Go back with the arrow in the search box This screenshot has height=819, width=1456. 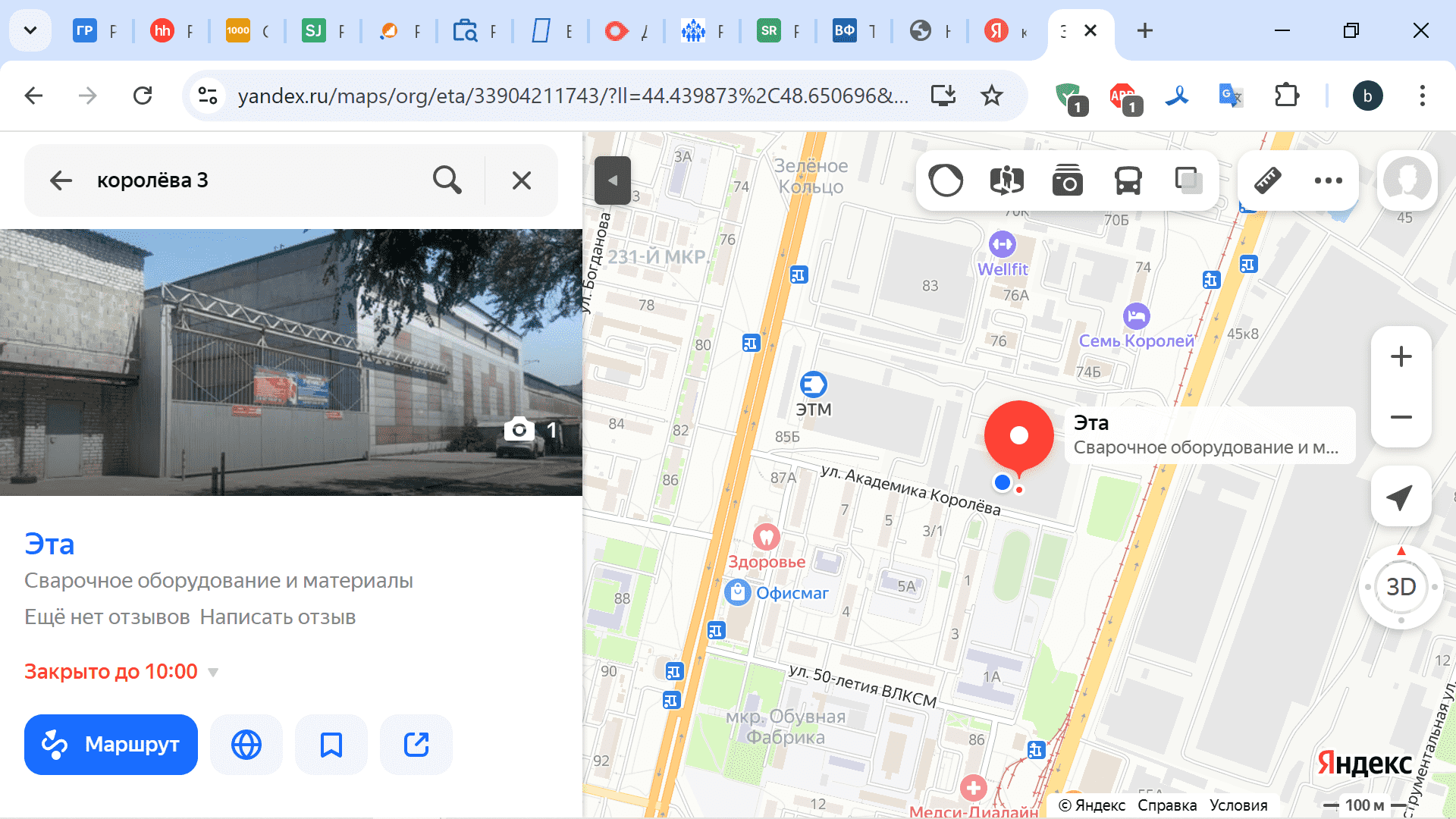coord(61,180)
